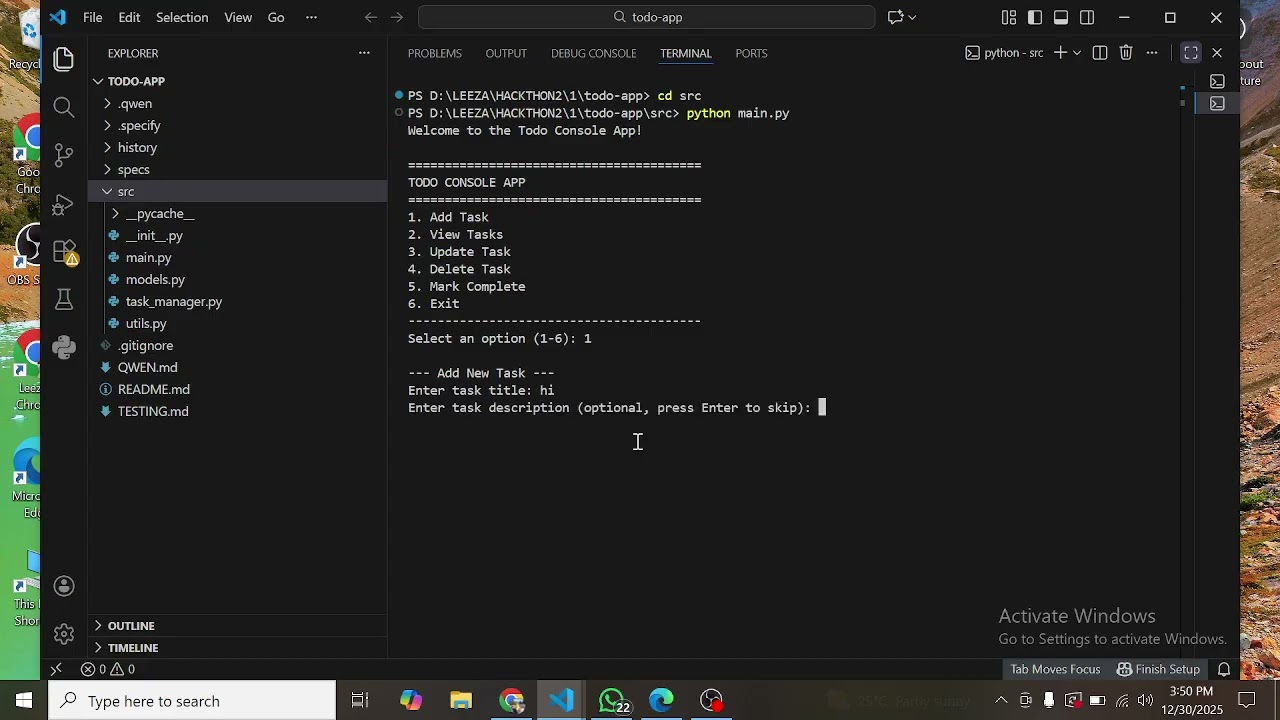Select the second terminal in the terminal list

[x=1217, y=103]
